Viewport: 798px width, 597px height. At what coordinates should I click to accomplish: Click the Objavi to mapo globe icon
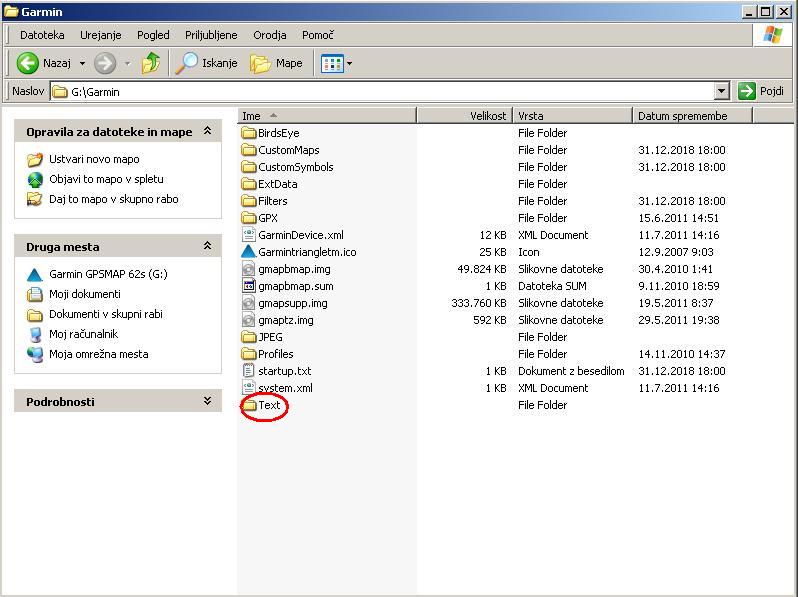pos(35,179)
